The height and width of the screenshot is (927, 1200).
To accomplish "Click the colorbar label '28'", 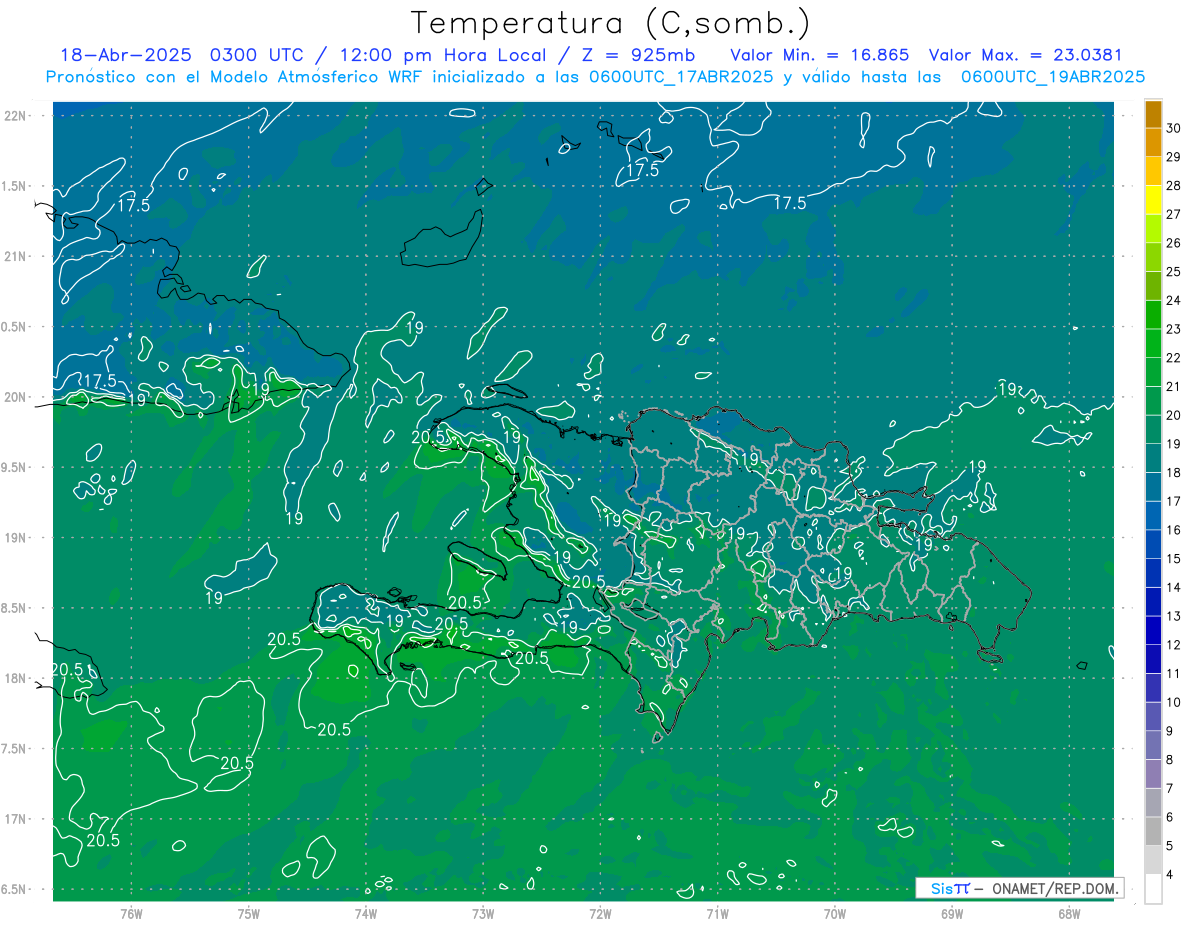I will [1174, 186].
